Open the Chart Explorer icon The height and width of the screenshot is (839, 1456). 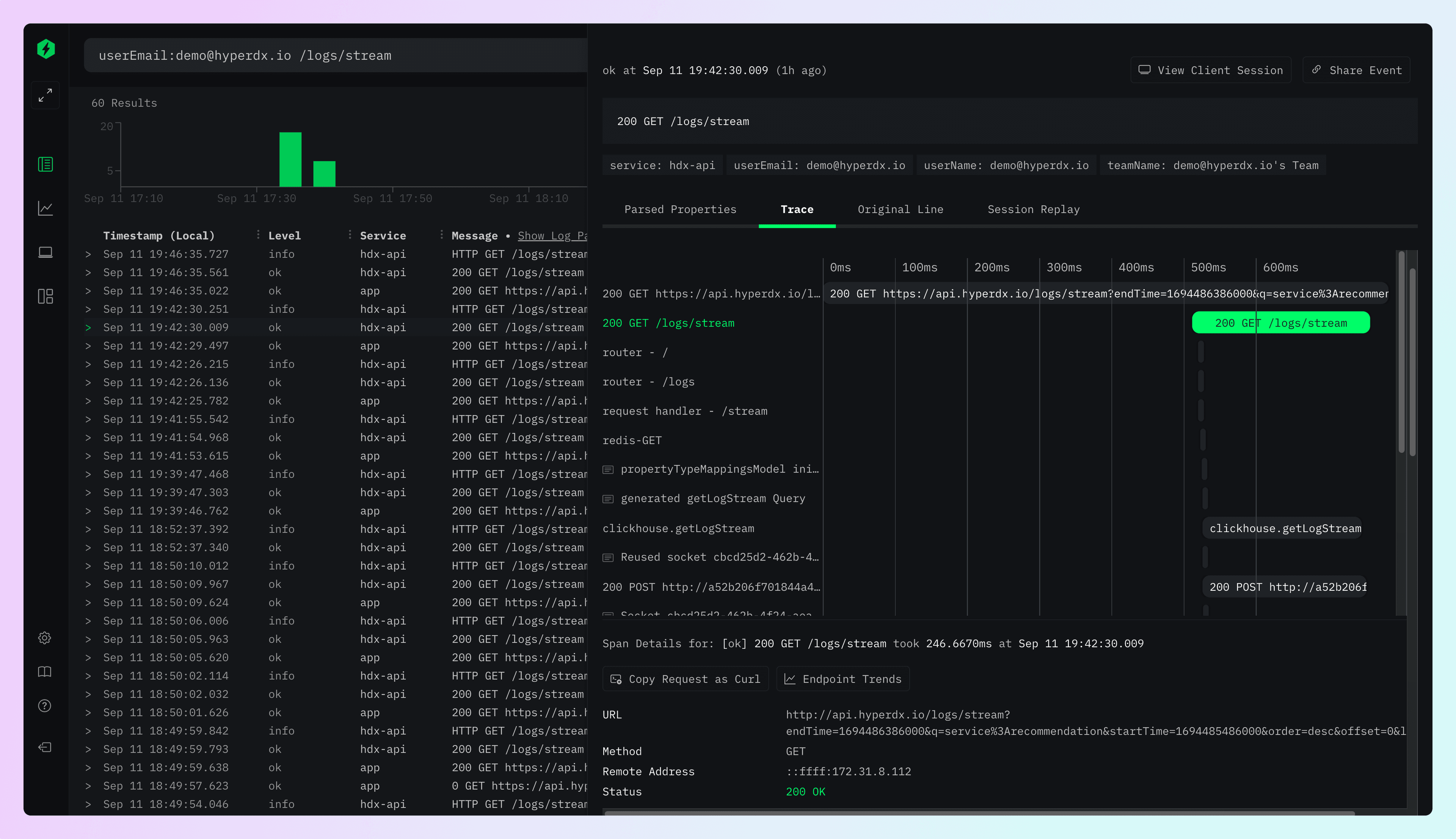pyautogui.click(x=45, y=208)
